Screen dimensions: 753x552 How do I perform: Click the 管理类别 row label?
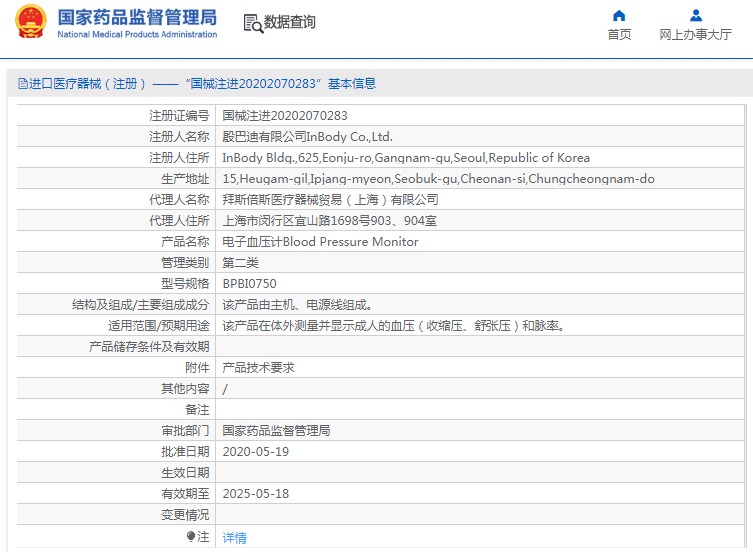pyautogui.click(x=185, y=263)
